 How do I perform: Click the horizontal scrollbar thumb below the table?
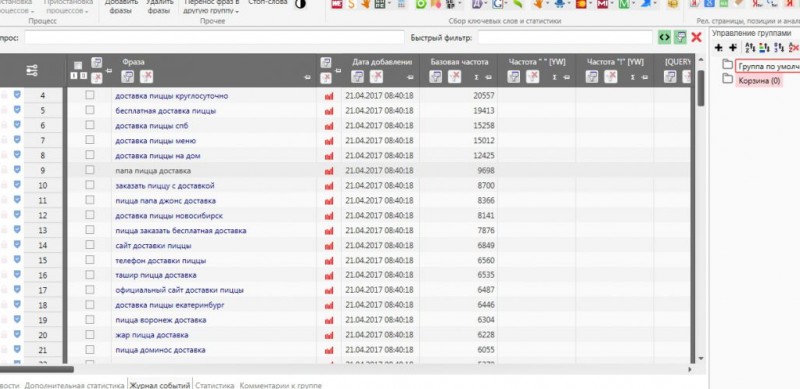pyautogui.click(x=37, y=369)
